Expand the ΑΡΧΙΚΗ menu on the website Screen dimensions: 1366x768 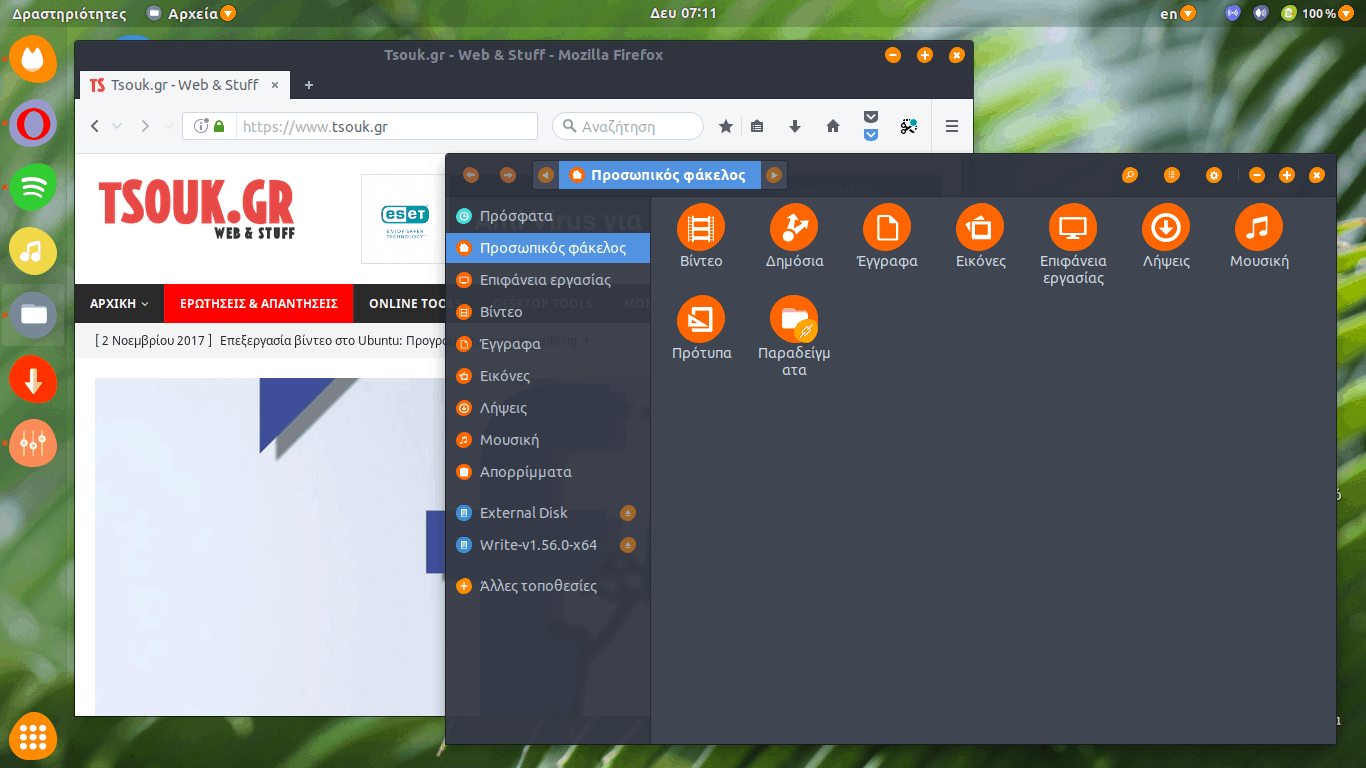119,304
